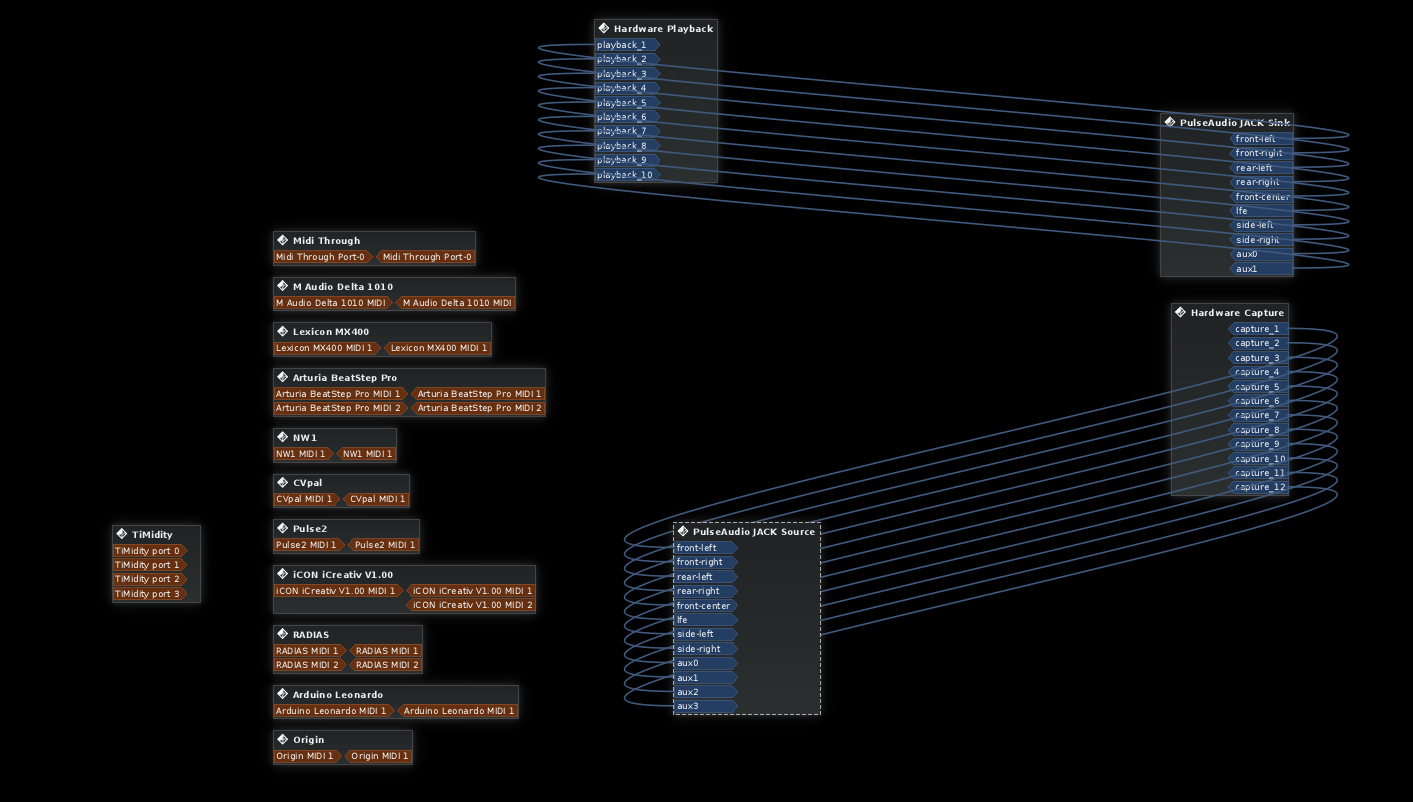Pick the capture_10 port
This screenshot has height=802, width=1413.
(x=1258, y=459)
